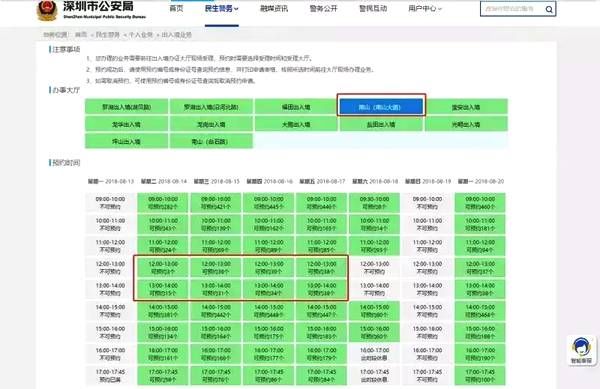Book Friday 08-17 slot 10:00-11:00
Viewport: 600px width, 389px height.
[321, 224]
